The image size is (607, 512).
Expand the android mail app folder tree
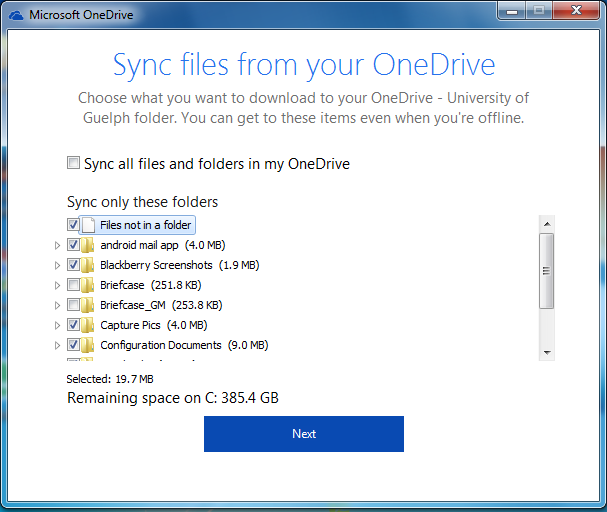[57, 245]
